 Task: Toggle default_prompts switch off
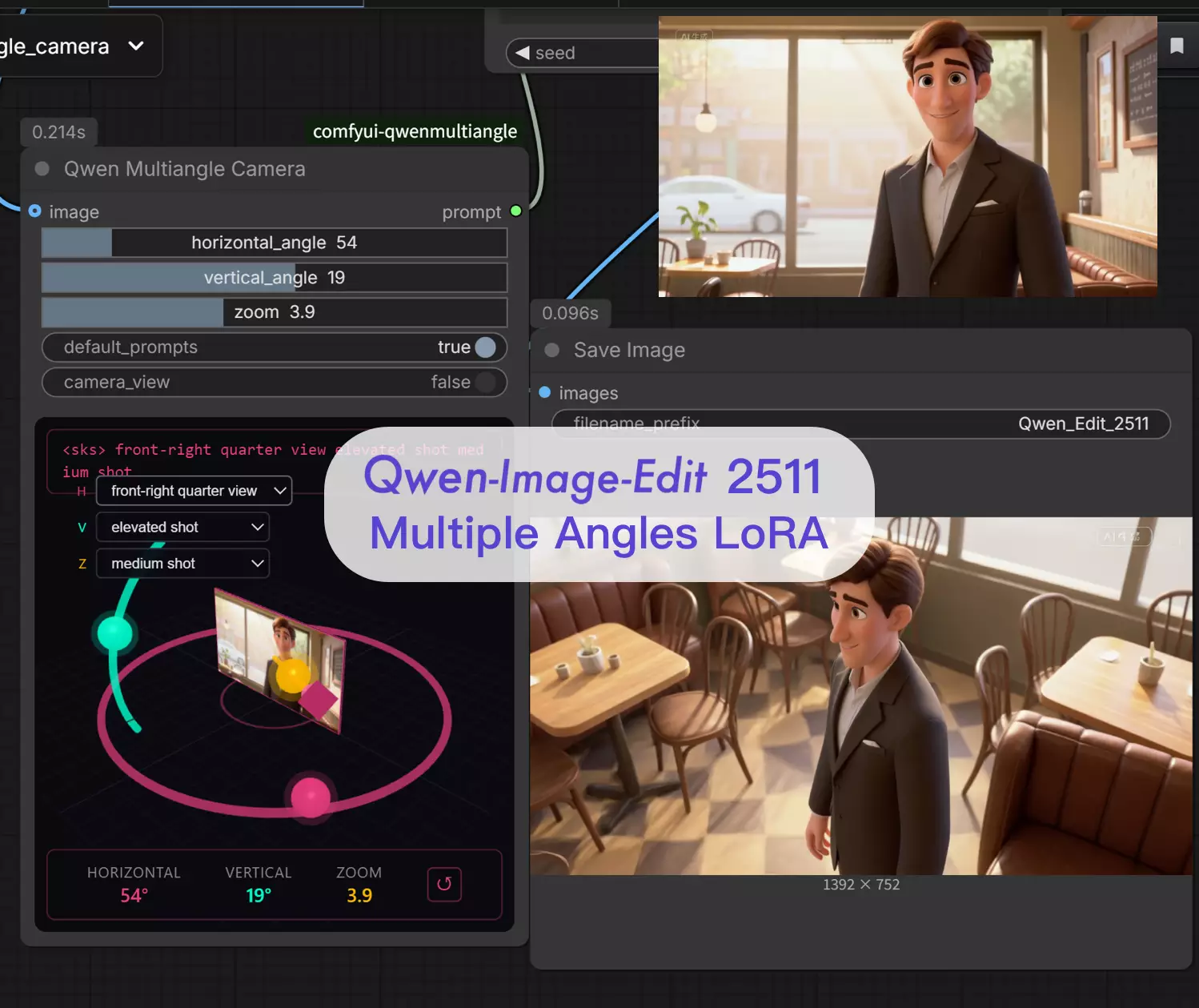tap(485, 347)
